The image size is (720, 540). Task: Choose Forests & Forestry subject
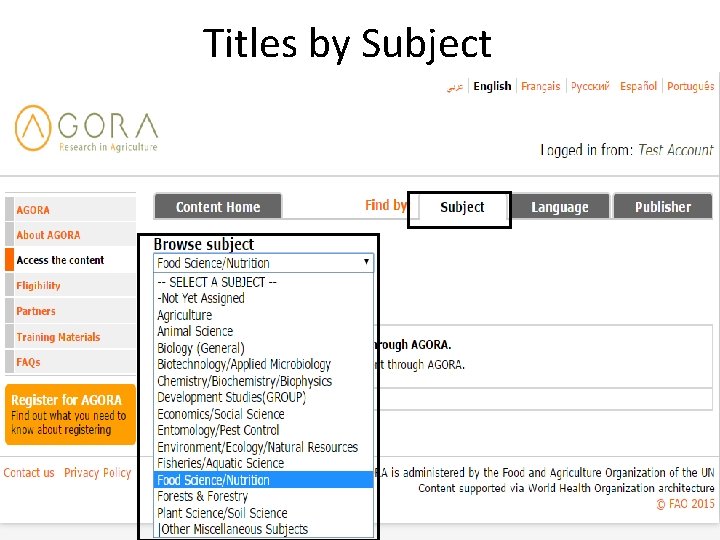tap(264, 496)
